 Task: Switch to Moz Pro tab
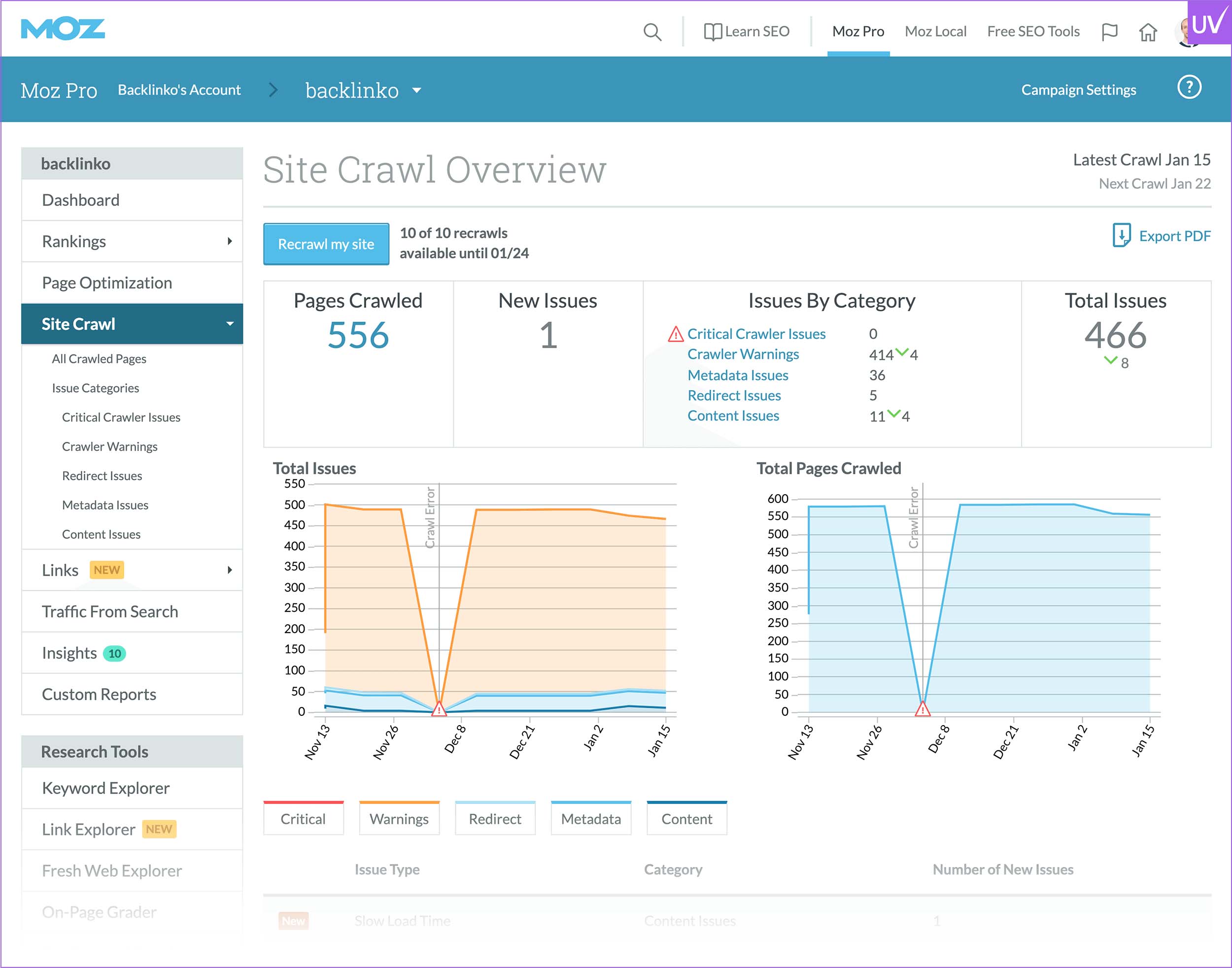pyautogui.click(x=858, y=32)
